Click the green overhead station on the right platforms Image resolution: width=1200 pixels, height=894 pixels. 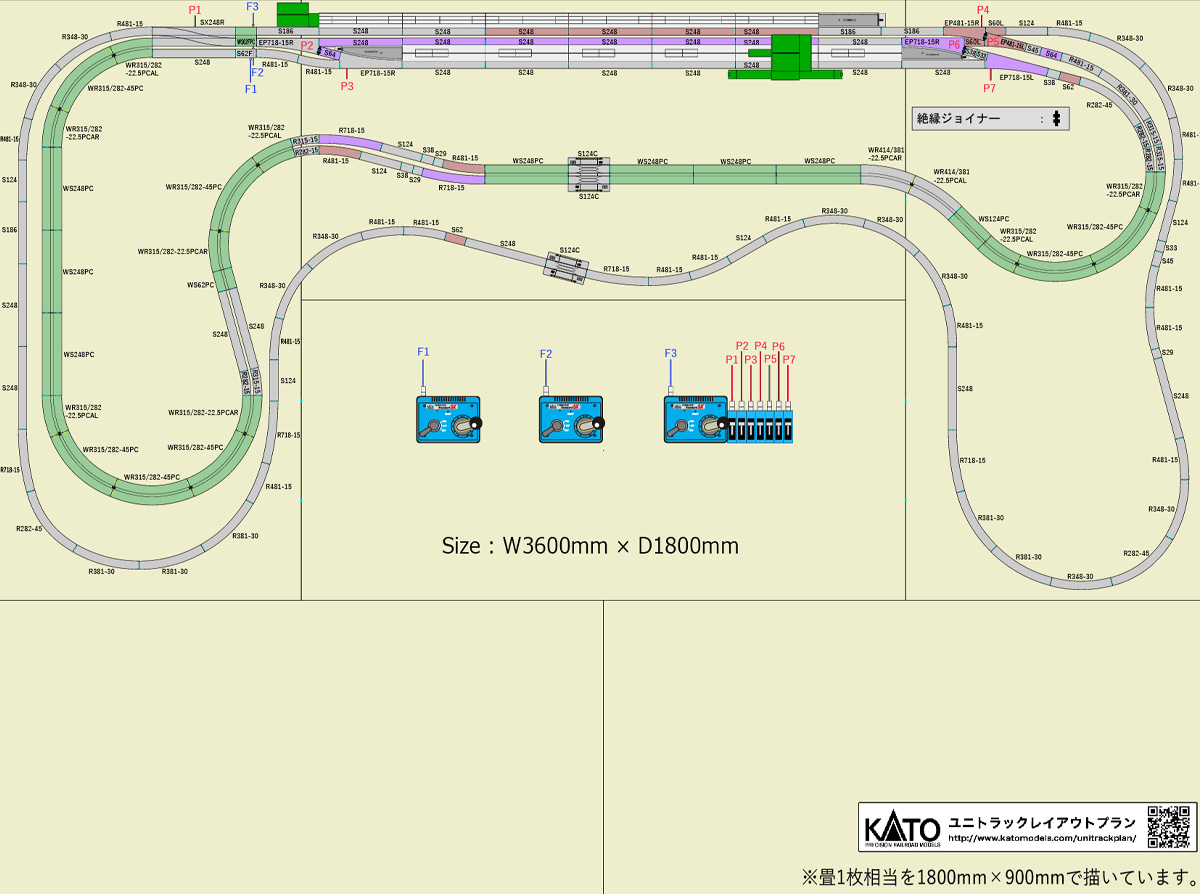[x=791, y=55]
